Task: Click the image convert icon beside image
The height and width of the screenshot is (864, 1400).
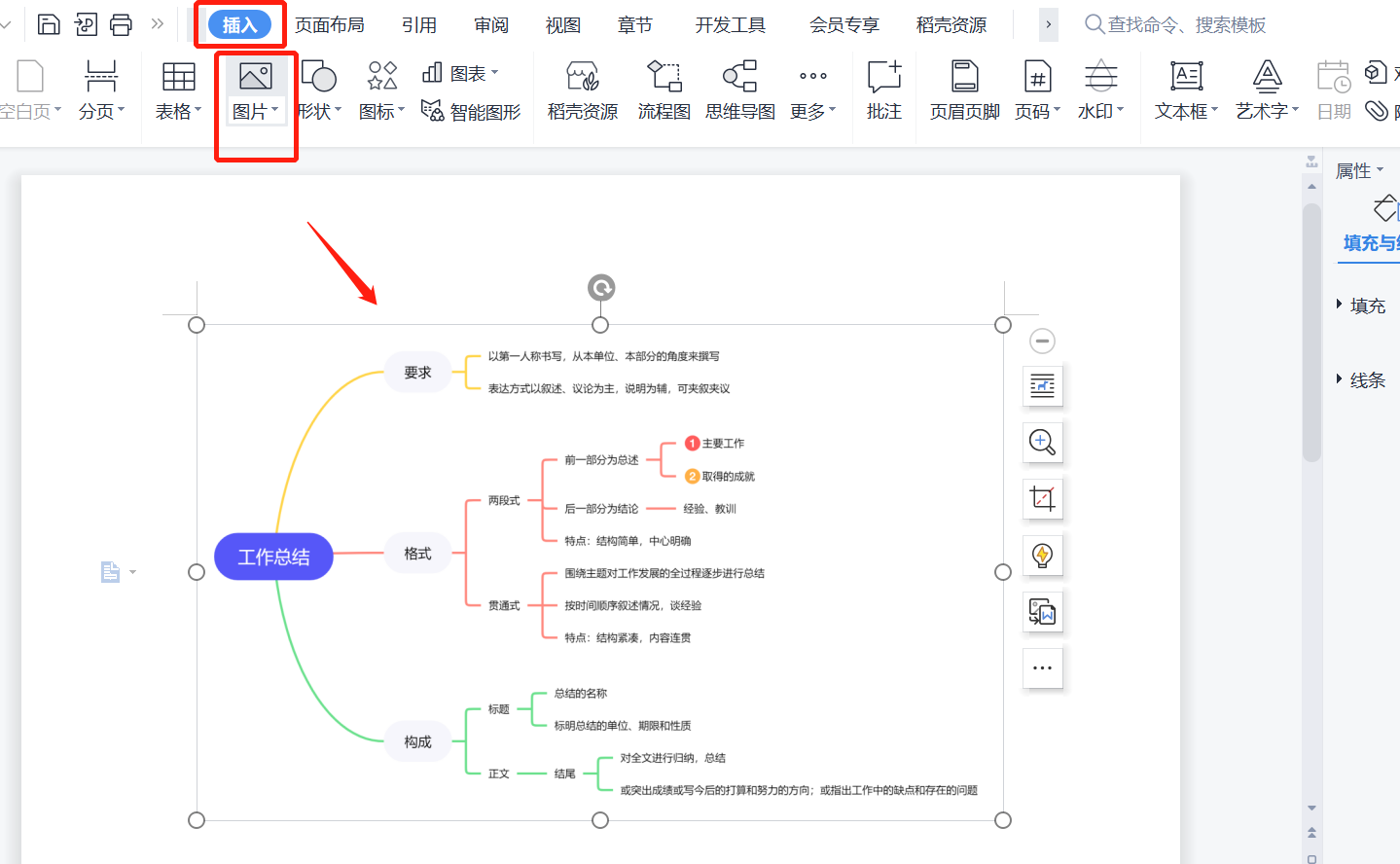Action: 1042,612
